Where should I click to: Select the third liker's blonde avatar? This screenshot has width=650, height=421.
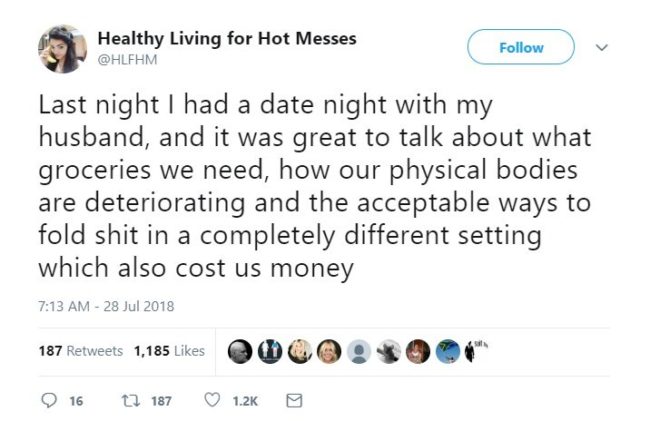pyautogui.click(x=299, y=351)
